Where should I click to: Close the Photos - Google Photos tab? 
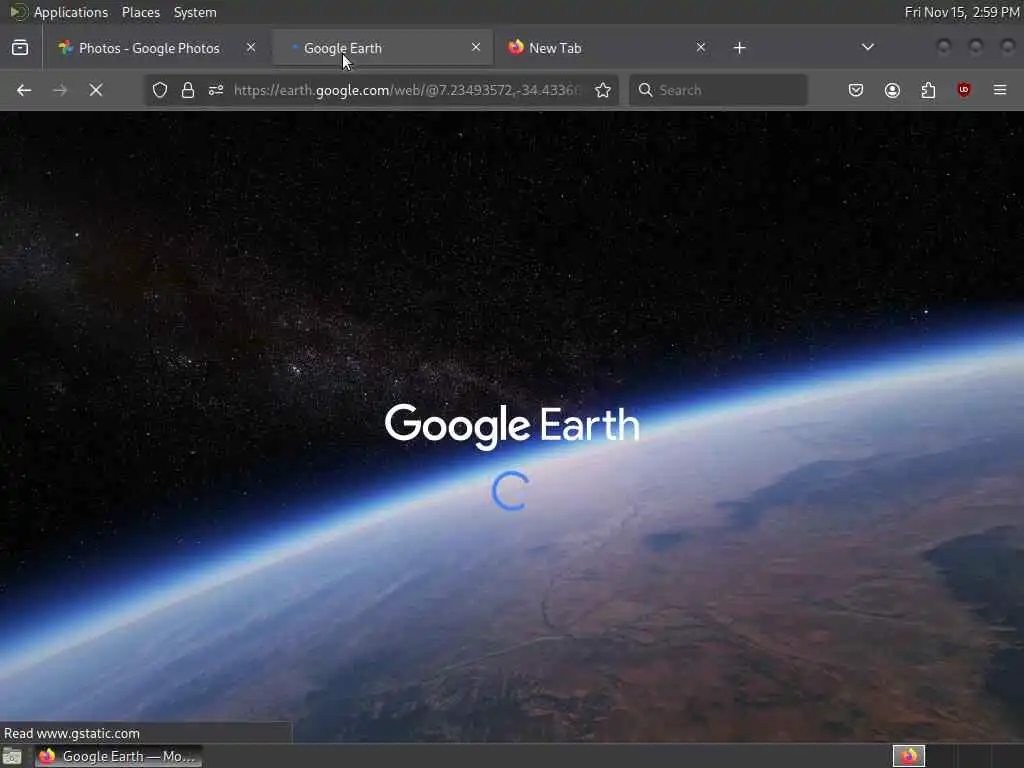click(251, 47)
